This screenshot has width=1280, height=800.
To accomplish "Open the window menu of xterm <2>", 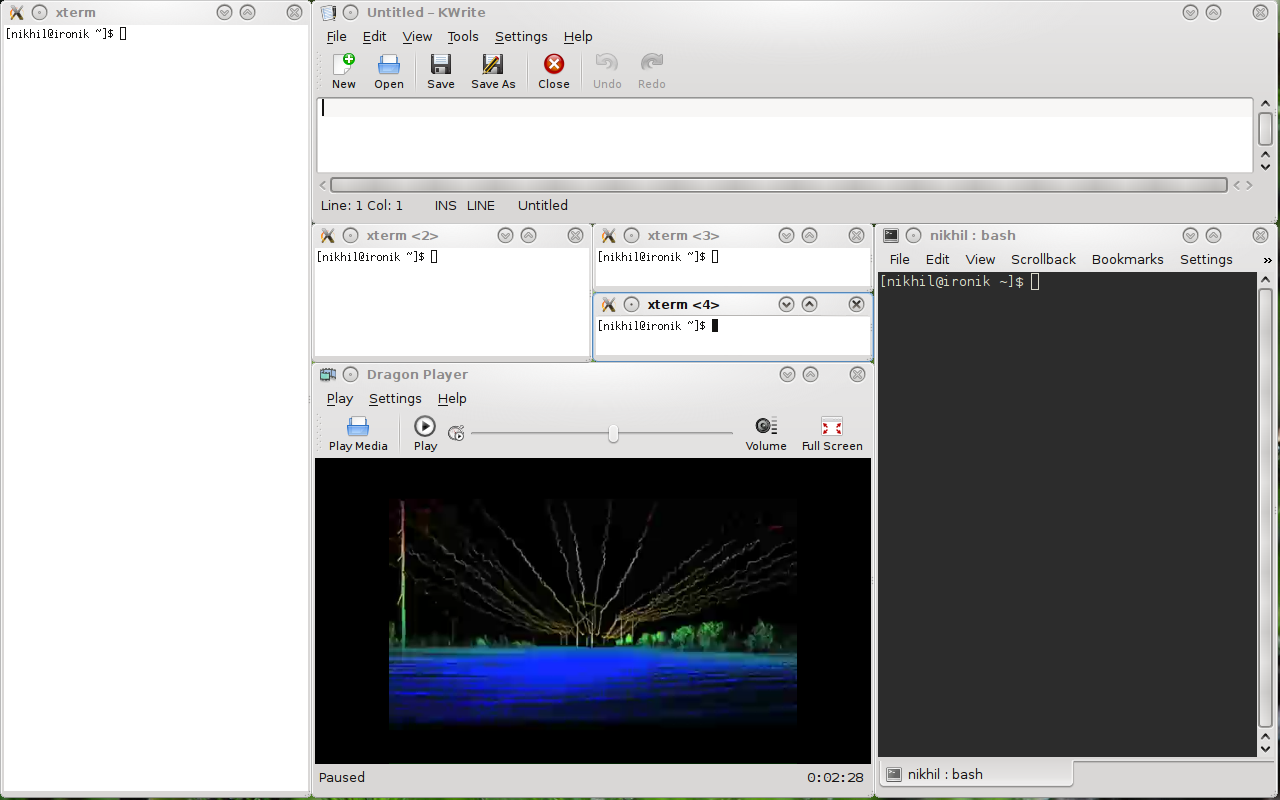I will click(328, 236).
